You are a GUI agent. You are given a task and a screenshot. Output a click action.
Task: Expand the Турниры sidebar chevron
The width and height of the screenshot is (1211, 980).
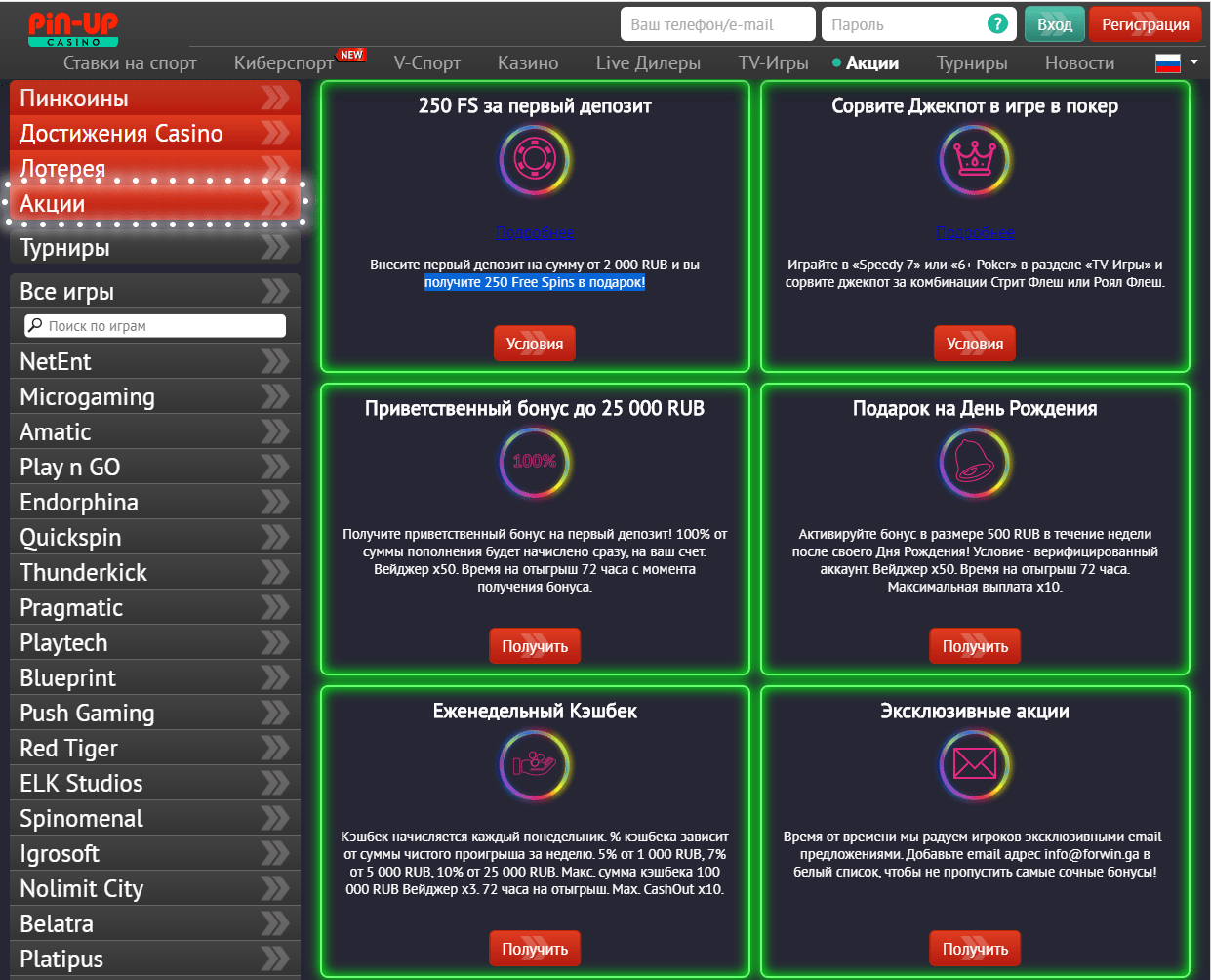(x=275, y=247)
